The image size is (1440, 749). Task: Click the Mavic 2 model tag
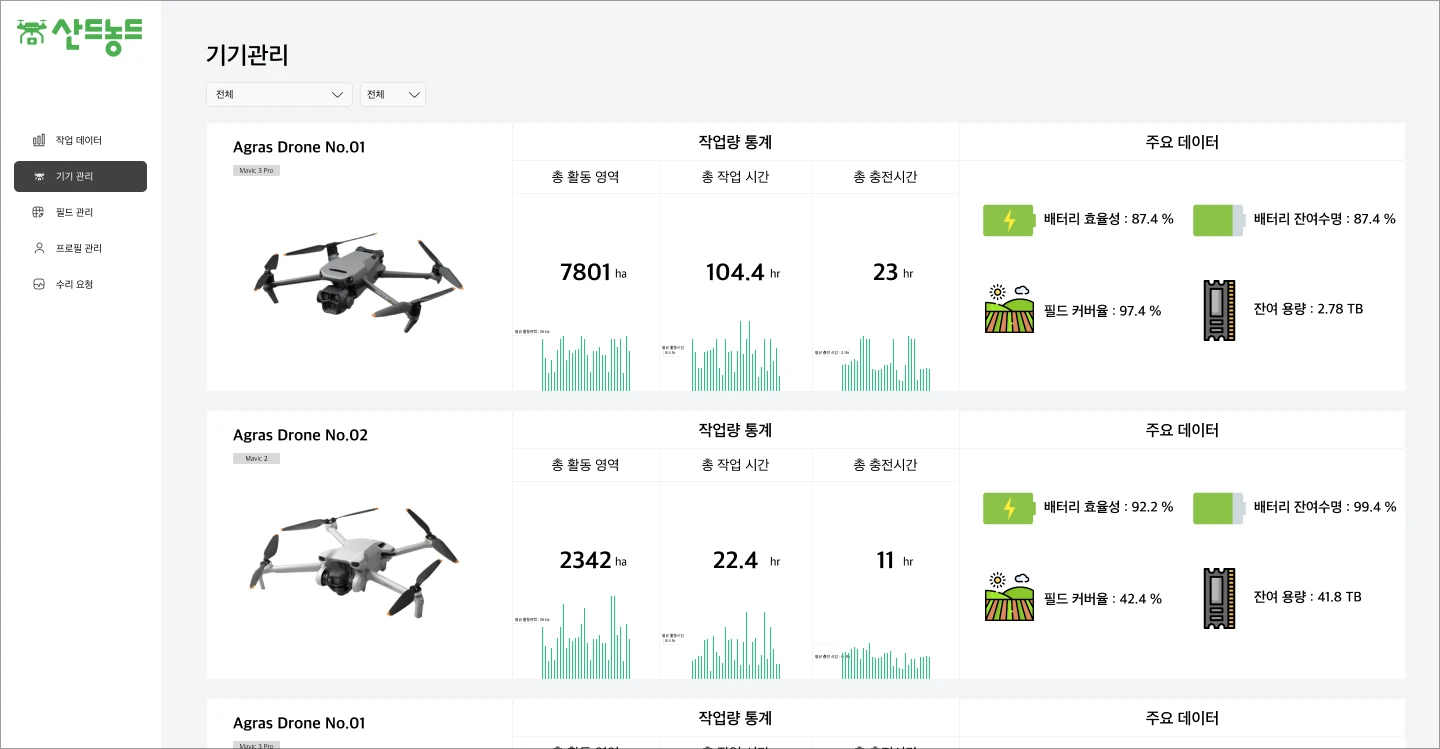pyautogui.click(x=256, y=459)
